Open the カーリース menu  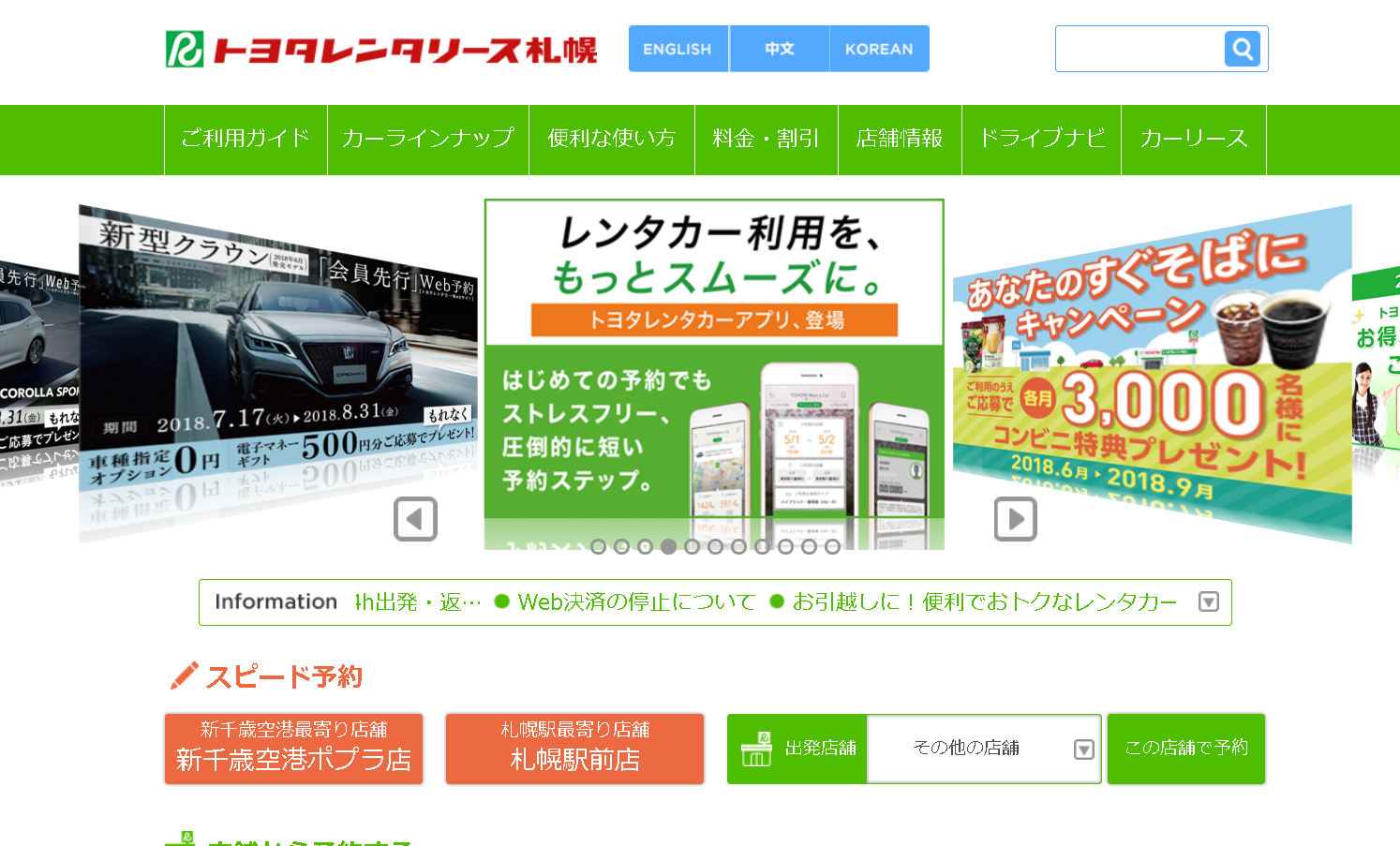tap(1194, 140)
